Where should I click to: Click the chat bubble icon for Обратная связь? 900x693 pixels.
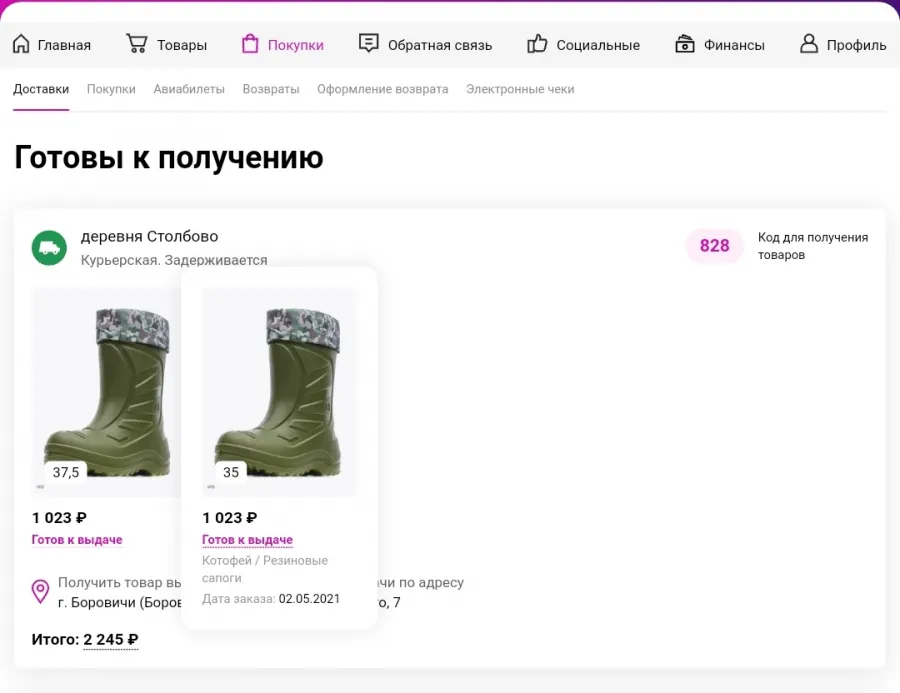368,43
